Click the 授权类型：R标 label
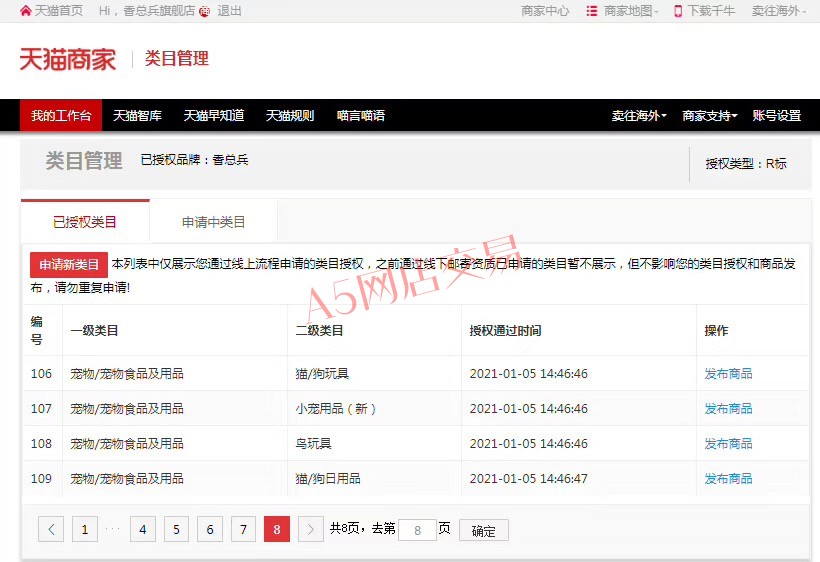The width and height of the screenshot is (820, 562). point(746,164)
